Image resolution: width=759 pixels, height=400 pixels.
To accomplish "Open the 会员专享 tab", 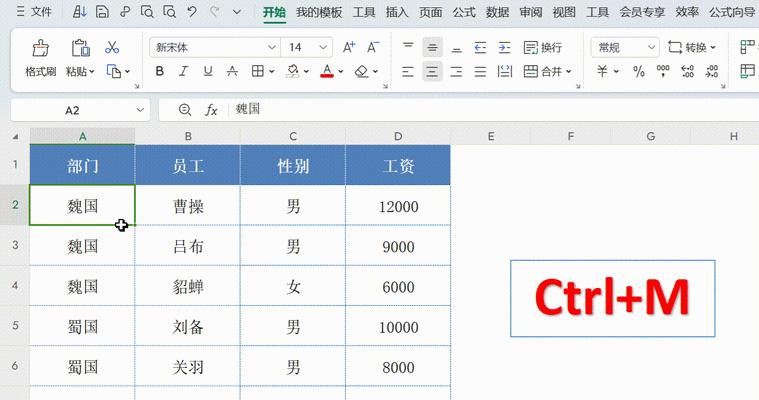I will pos(642,12).
